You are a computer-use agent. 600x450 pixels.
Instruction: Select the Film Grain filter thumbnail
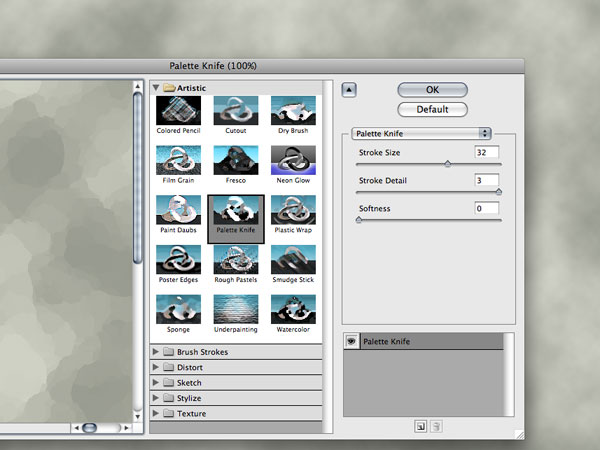point(178,160)
